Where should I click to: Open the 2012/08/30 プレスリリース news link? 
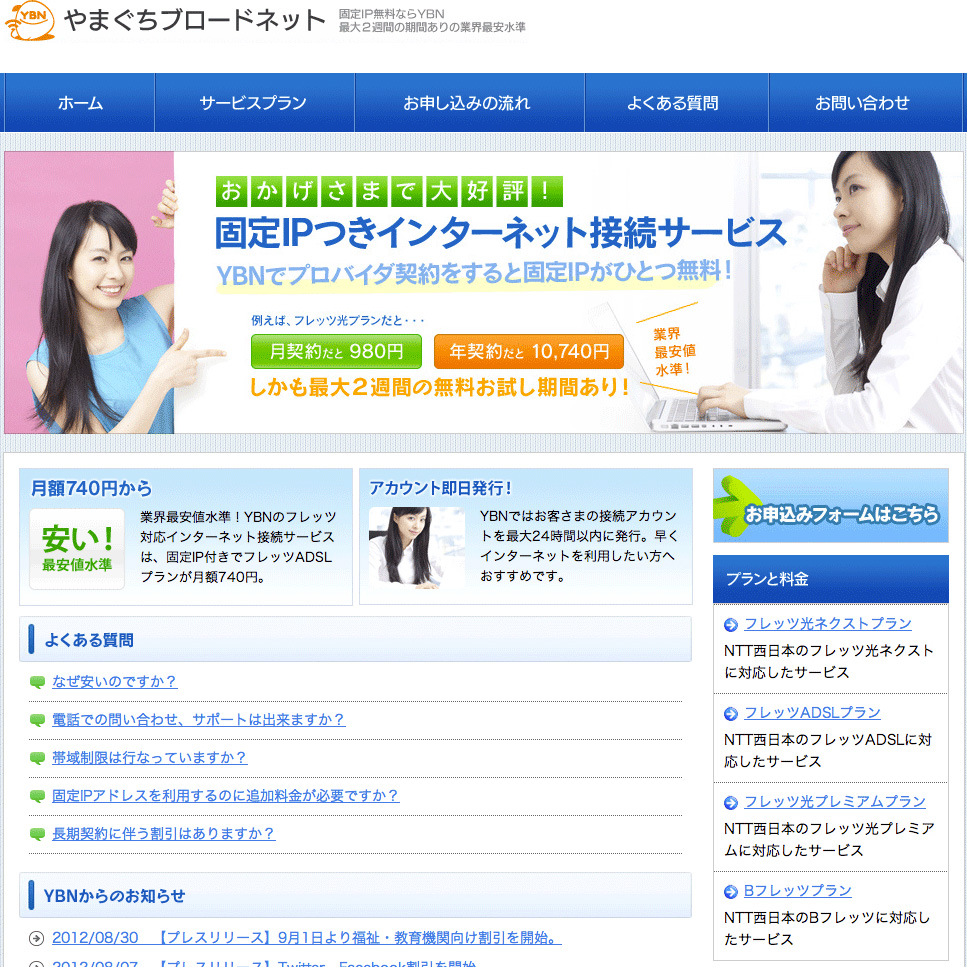pos(307,938)
